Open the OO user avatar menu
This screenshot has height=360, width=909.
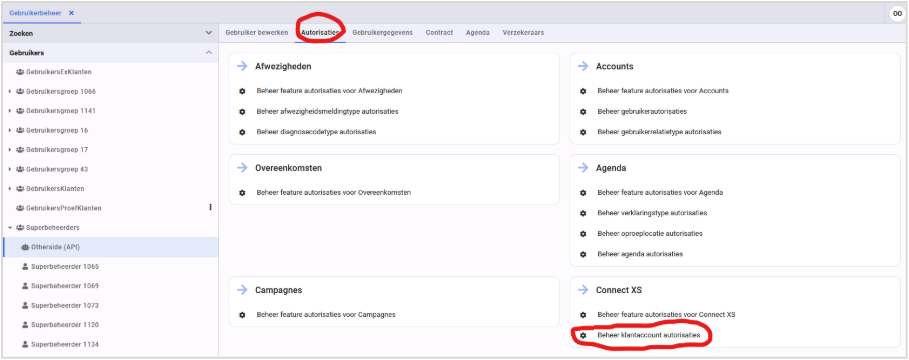point(897,13)
